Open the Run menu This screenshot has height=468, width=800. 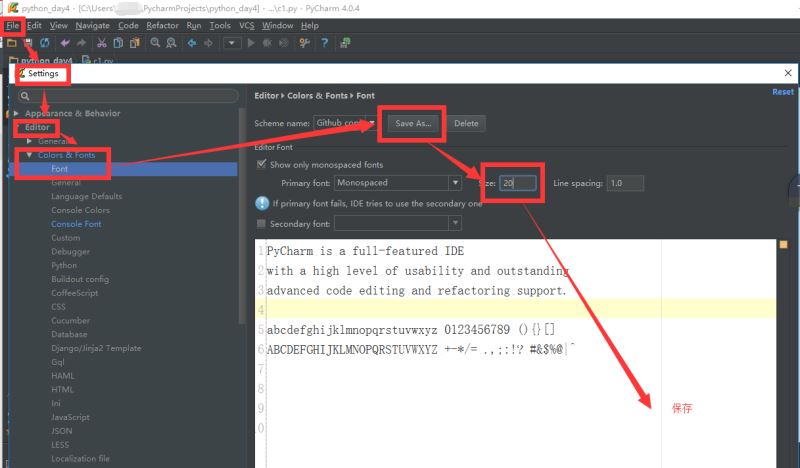coord(194,26)
